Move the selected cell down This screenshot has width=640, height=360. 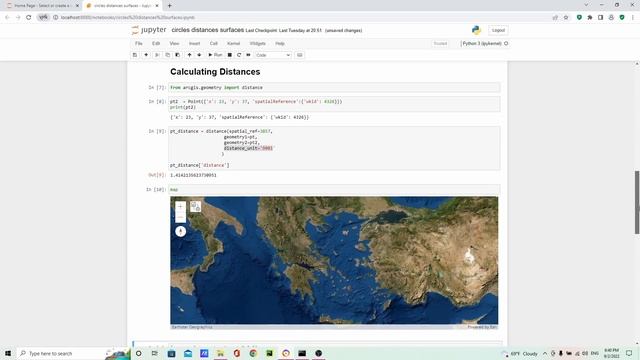pyautogui.click(x=199, y=55)
